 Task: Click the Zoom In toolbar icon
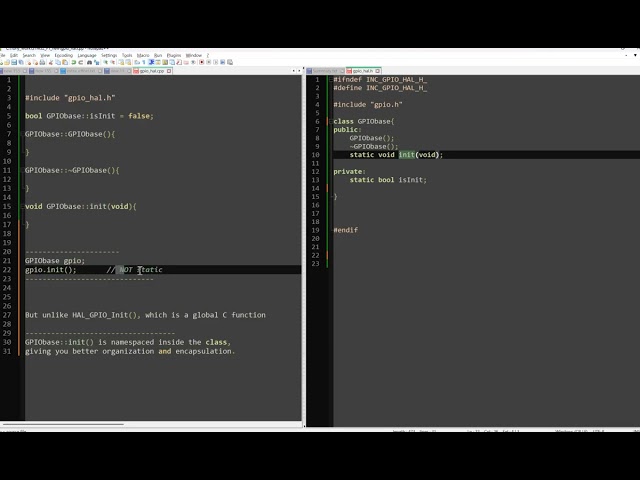coord(106,62)
